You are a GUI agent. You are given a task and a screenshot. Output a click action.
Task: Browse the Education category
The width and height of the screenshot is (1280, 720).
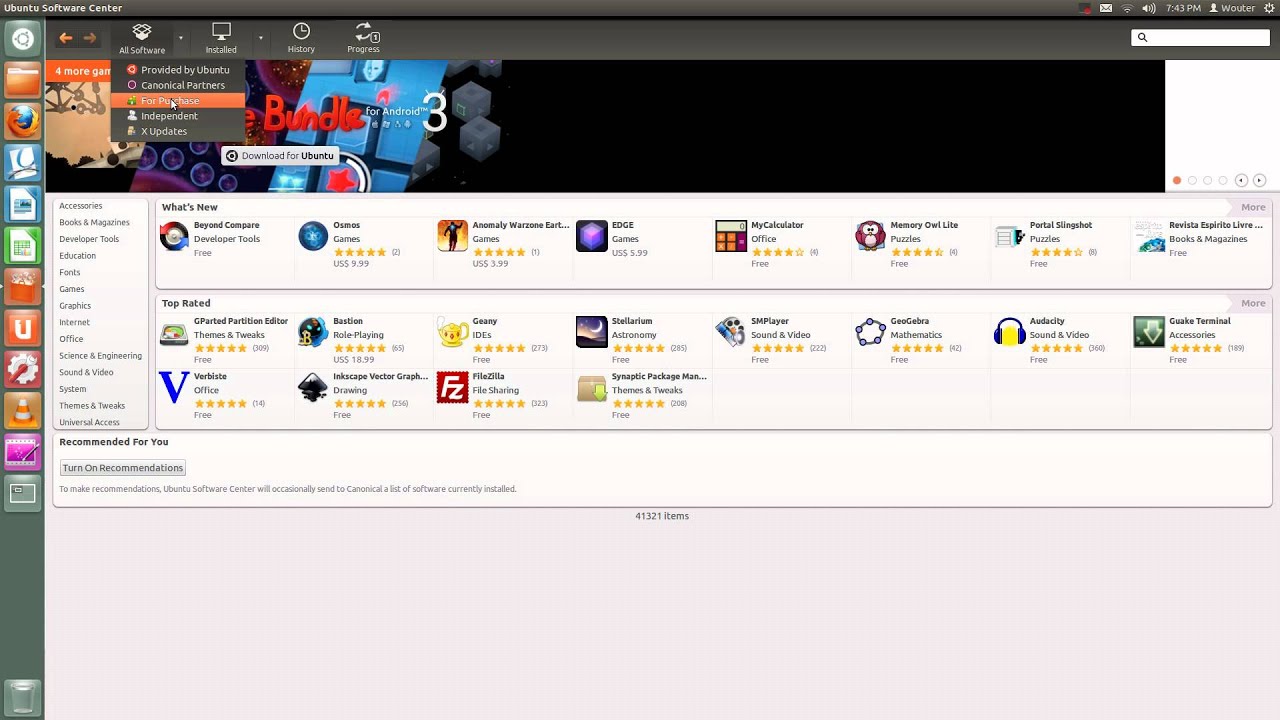77,256
